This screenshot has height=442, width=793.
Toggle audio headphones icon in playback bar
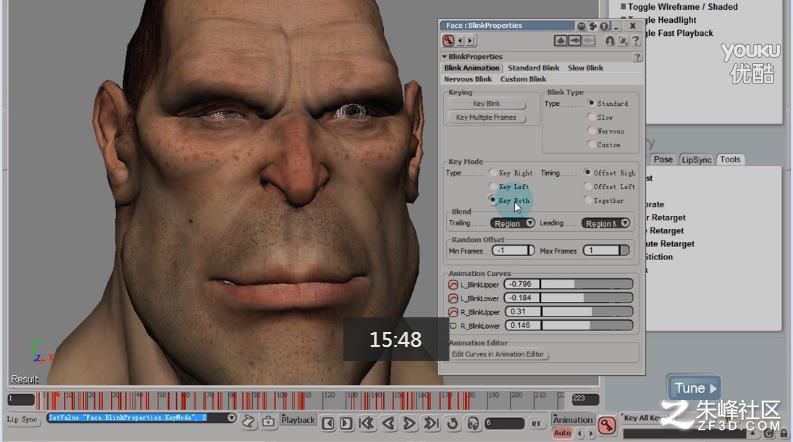coord(473,423)
